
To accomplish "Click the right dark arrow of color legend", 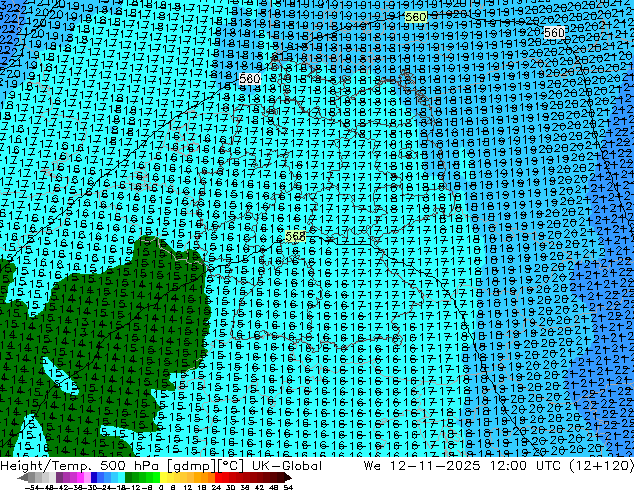I will [288, 478].
